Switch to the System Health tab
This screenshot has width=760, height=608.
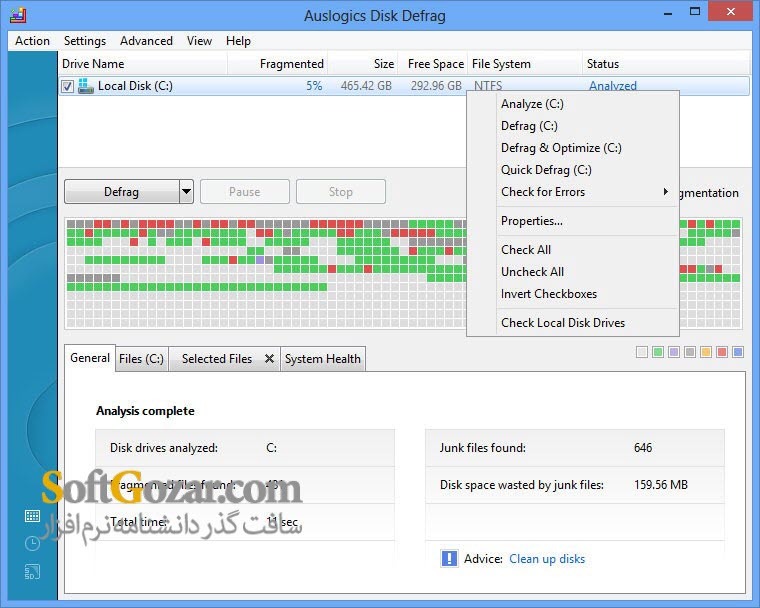tap(323, 359)
